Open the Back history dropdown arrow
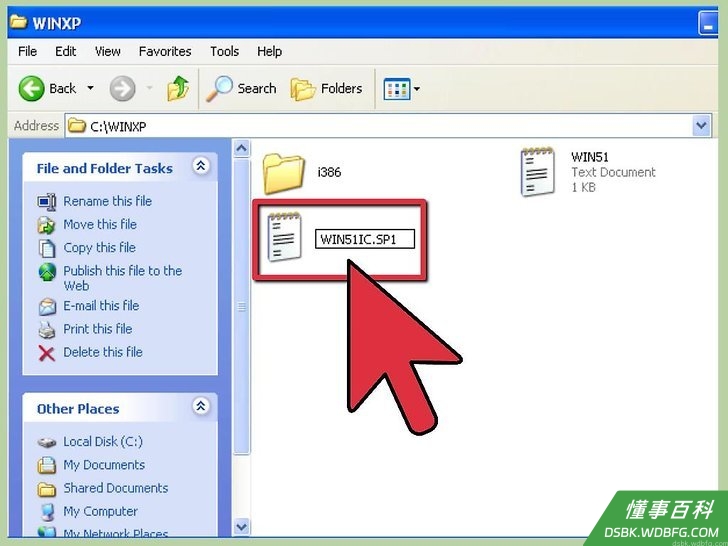Image resolution: width=728 pixels, height=546 pixels. click(x=91, y=88)
